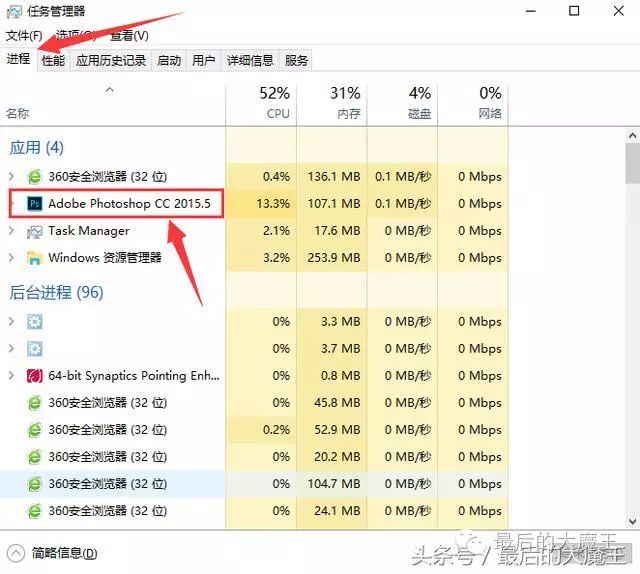640x574 pixels.
Task: Expand the Task Manager app entry
Action: point(12,231)
